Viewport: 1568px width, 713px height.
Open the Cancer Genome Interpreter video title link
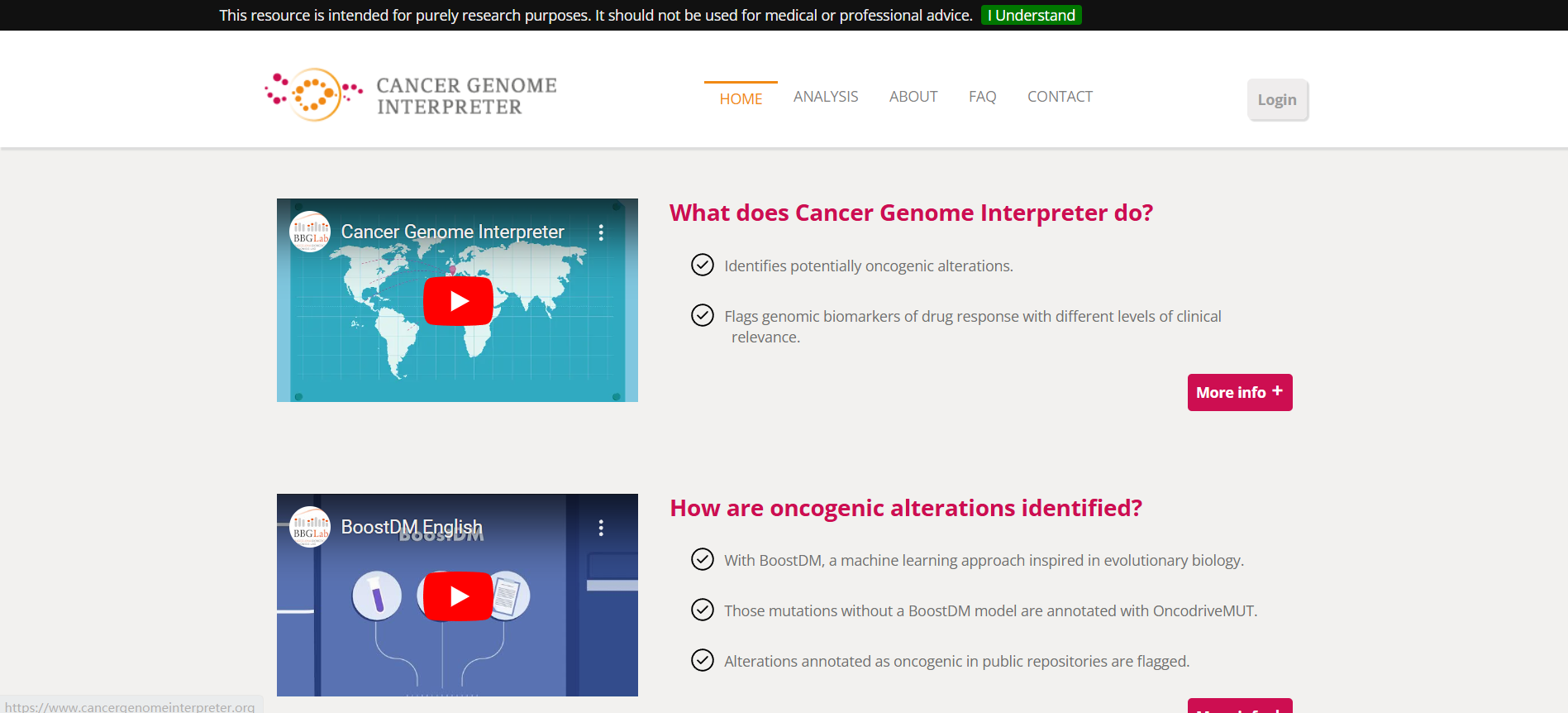tap(453, 232)
